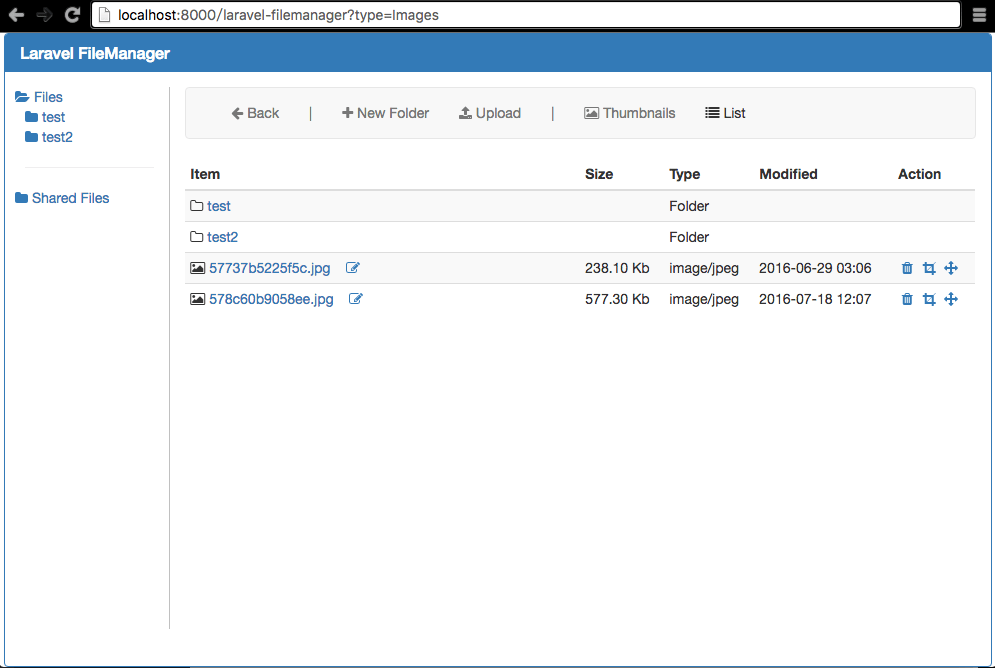
Task: Open the browser hamburger menu
Action: pyautogui.click(x=980, y=14)
